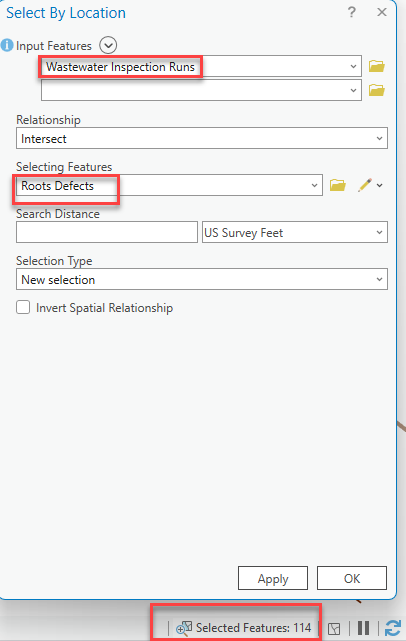
Task: Click the pencil sketch icon beside Selecting Features
Action: tap(365, 185)
